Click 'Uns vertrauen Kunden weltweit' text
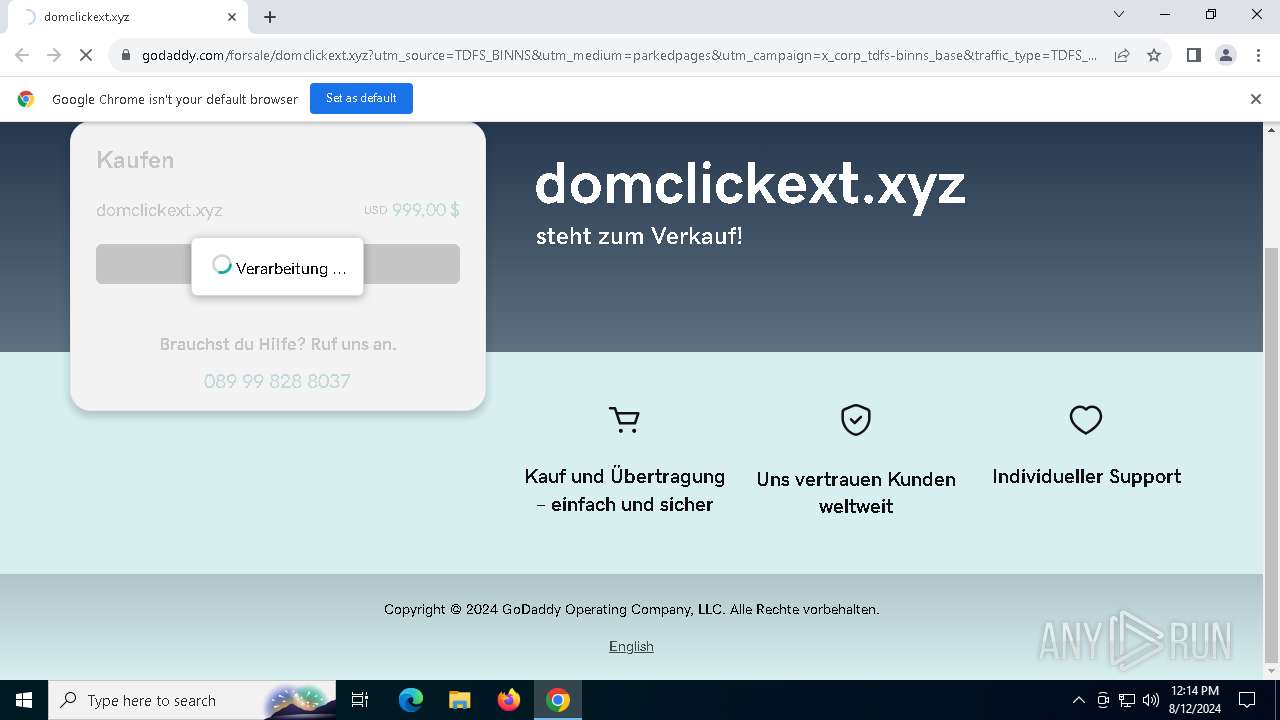The image size is (1280, 720). [x=856, y=492]
